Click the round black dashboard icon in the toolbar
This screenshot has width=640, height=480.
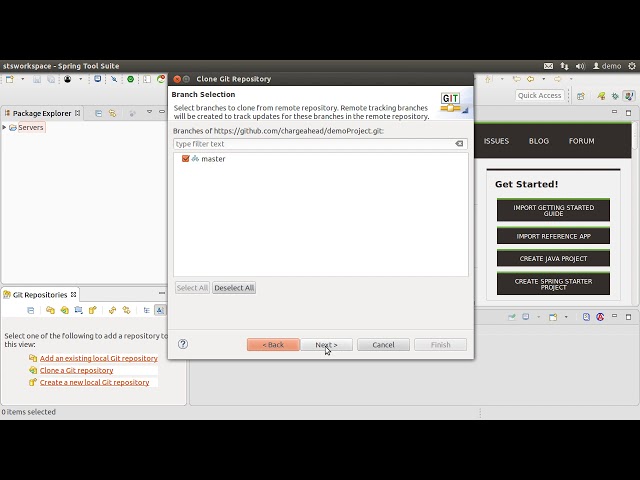[x=68, y=79]
